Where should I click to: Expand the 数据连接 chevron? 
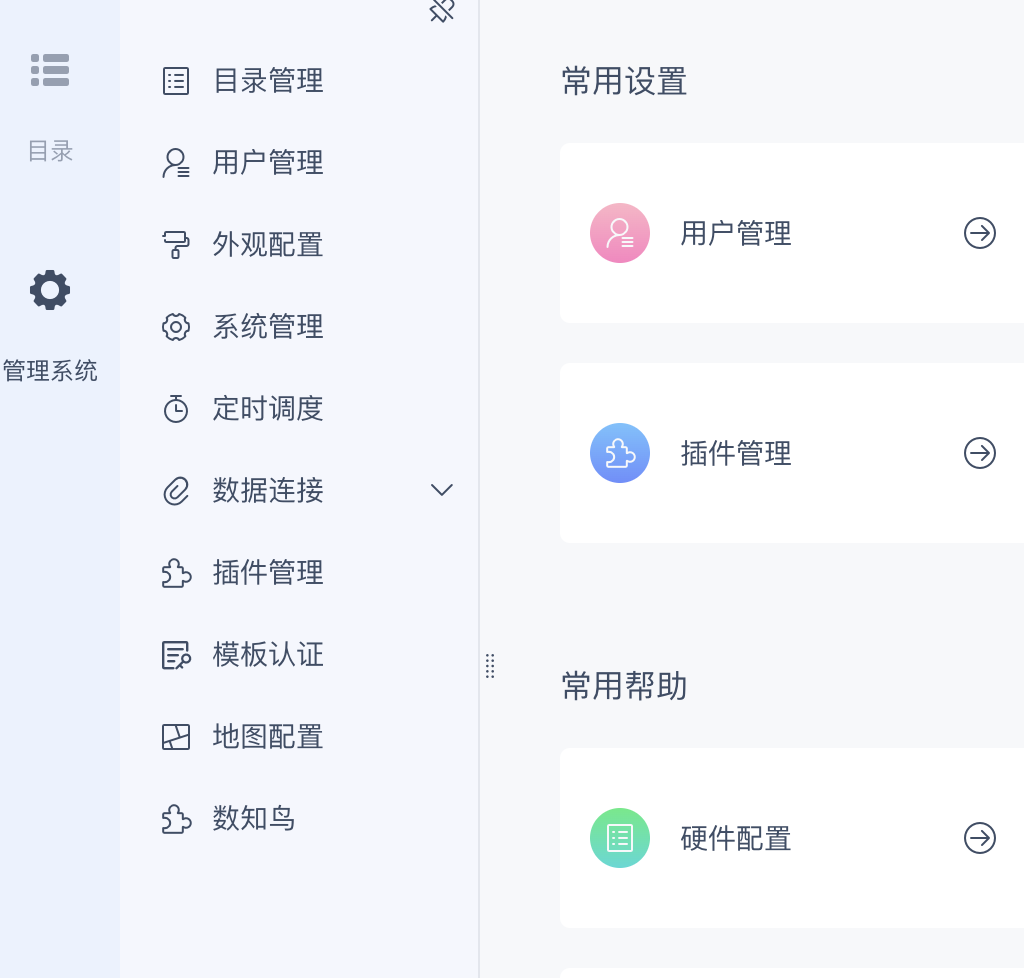tap(442, 490)
